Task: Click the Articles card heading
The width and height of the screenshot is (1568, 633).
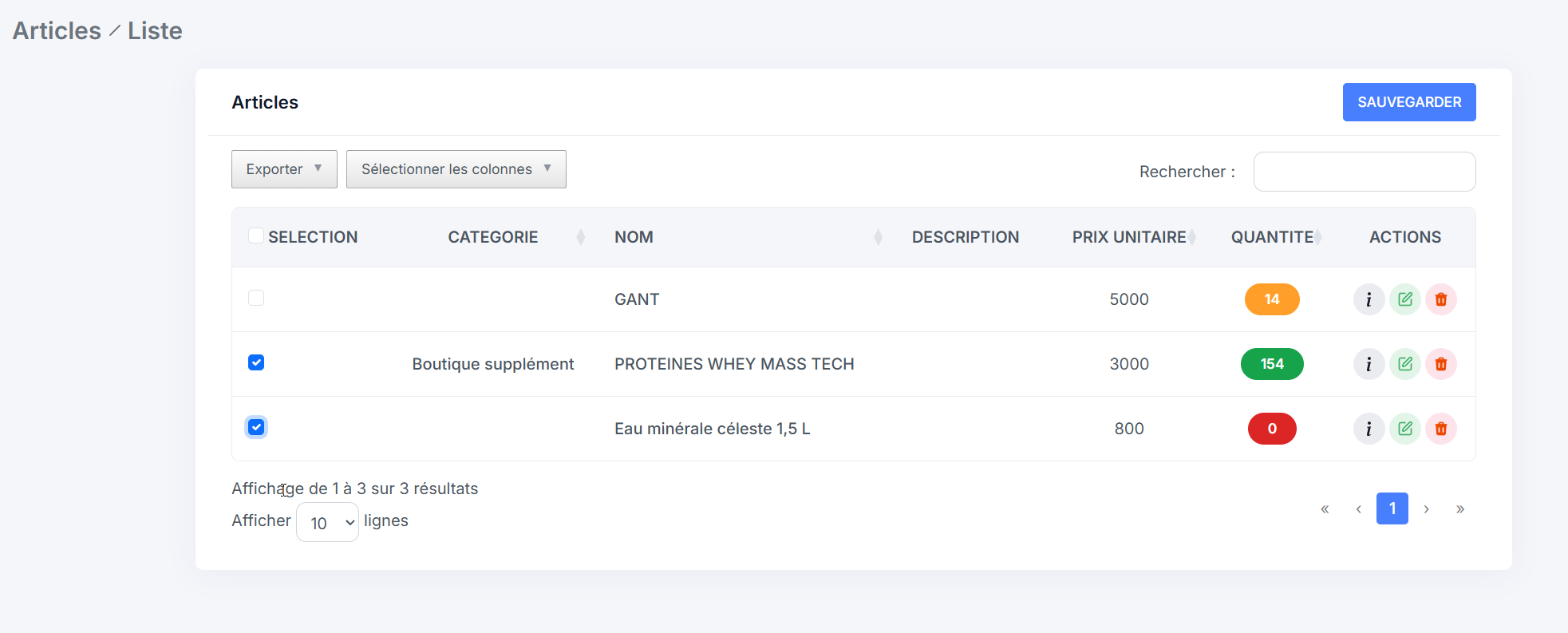Action: pos(265,102)
